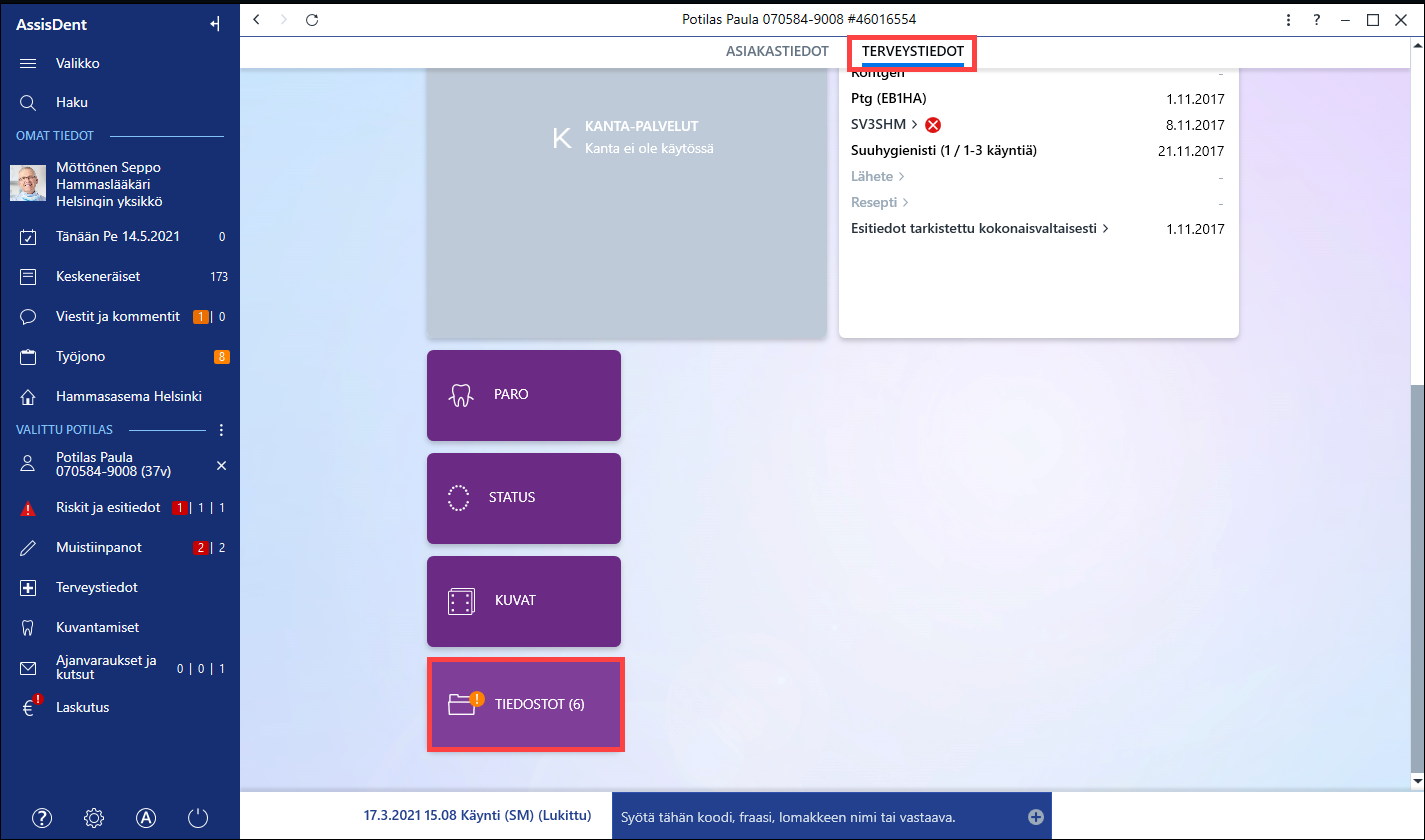Open the help question mark icon
Screen dimensions: 1425x840
point(42,818)
